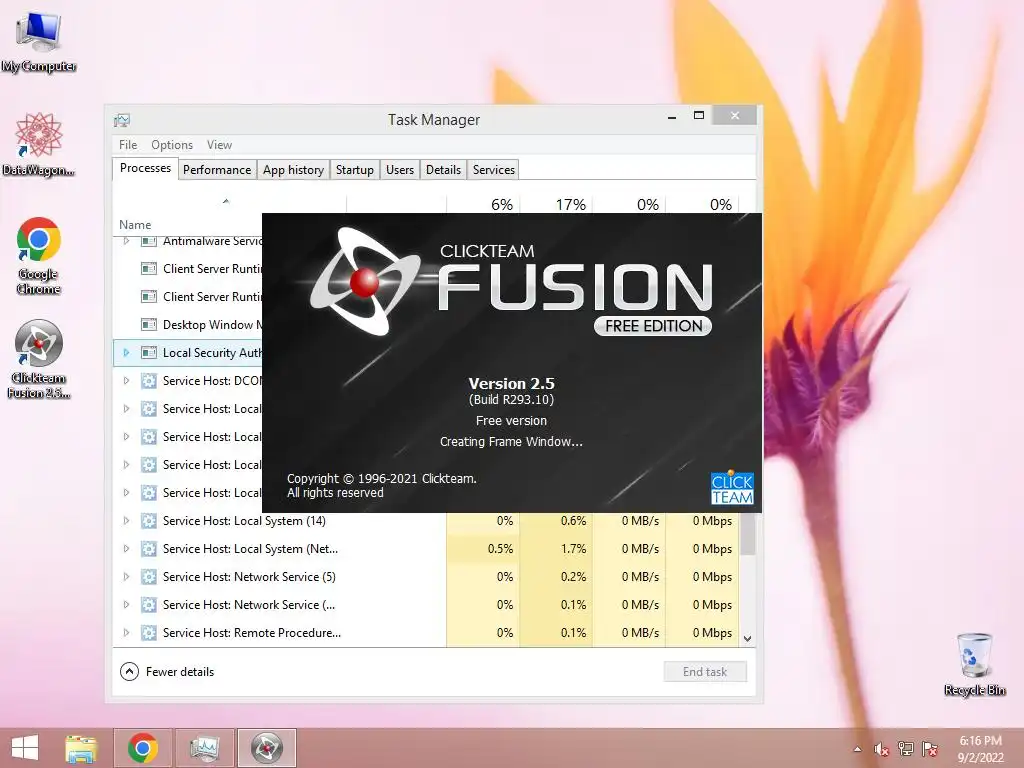Open the File menu in Task Manager
The width and height of the screenshot is (1024, 768).
click(x=128, y=145)
